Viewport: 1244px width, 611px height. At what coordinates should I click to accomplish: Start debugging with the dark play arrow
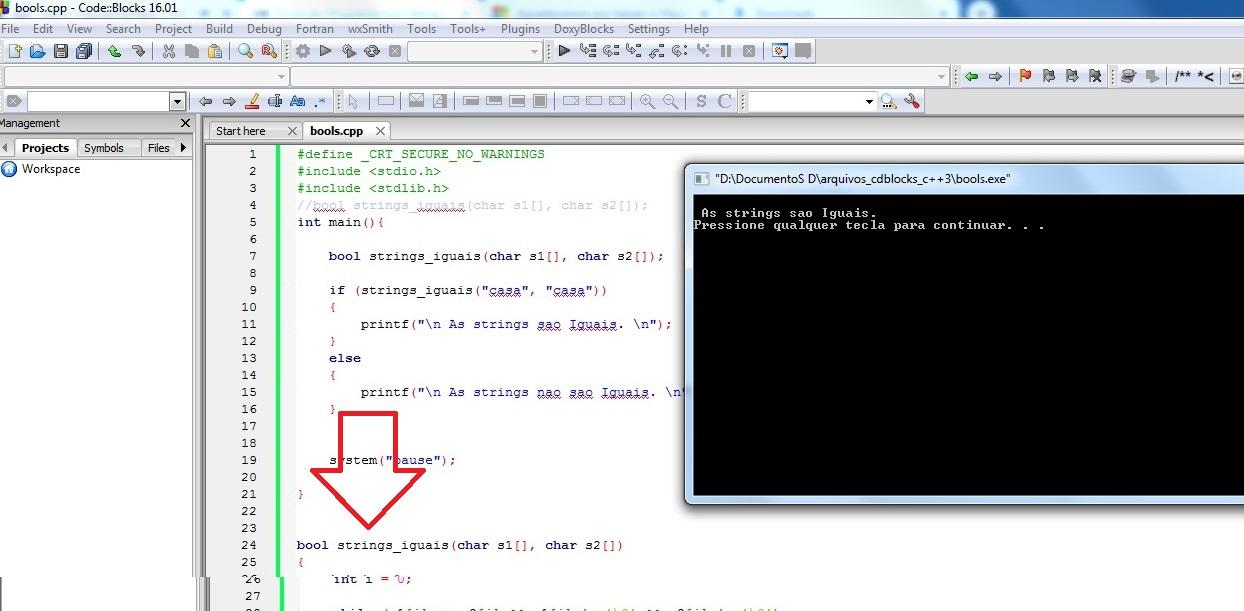[564, 51]
